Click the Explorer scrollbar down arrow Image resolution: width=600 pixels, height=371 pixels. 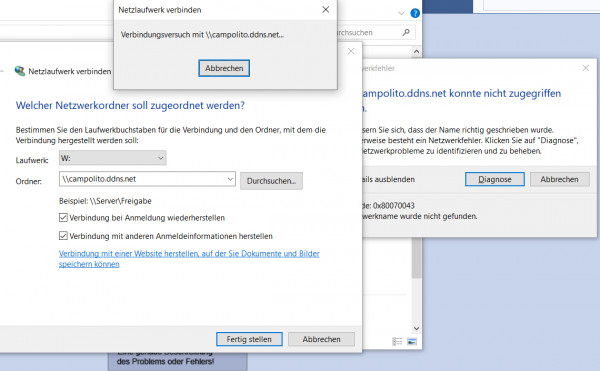click(416, 328)
